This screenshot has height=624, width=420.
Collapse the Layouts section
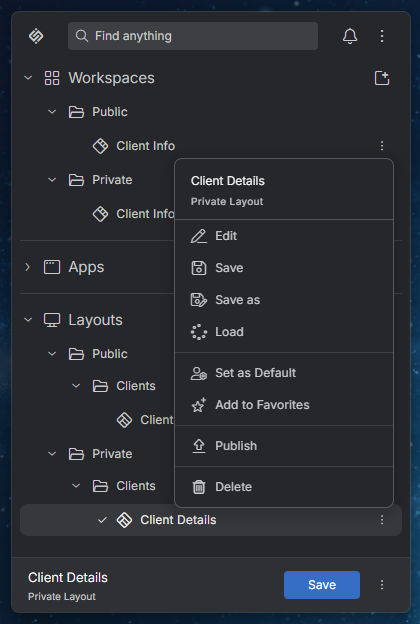coord(28,320)
